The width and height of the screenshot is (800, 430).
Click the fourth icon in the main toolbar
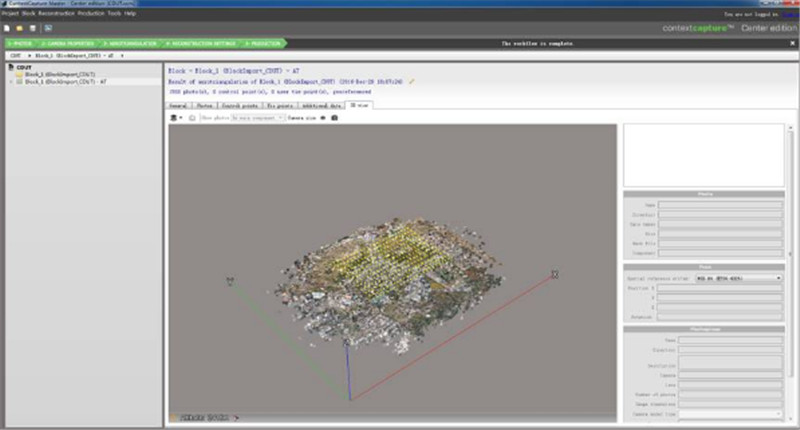(47, 27)
